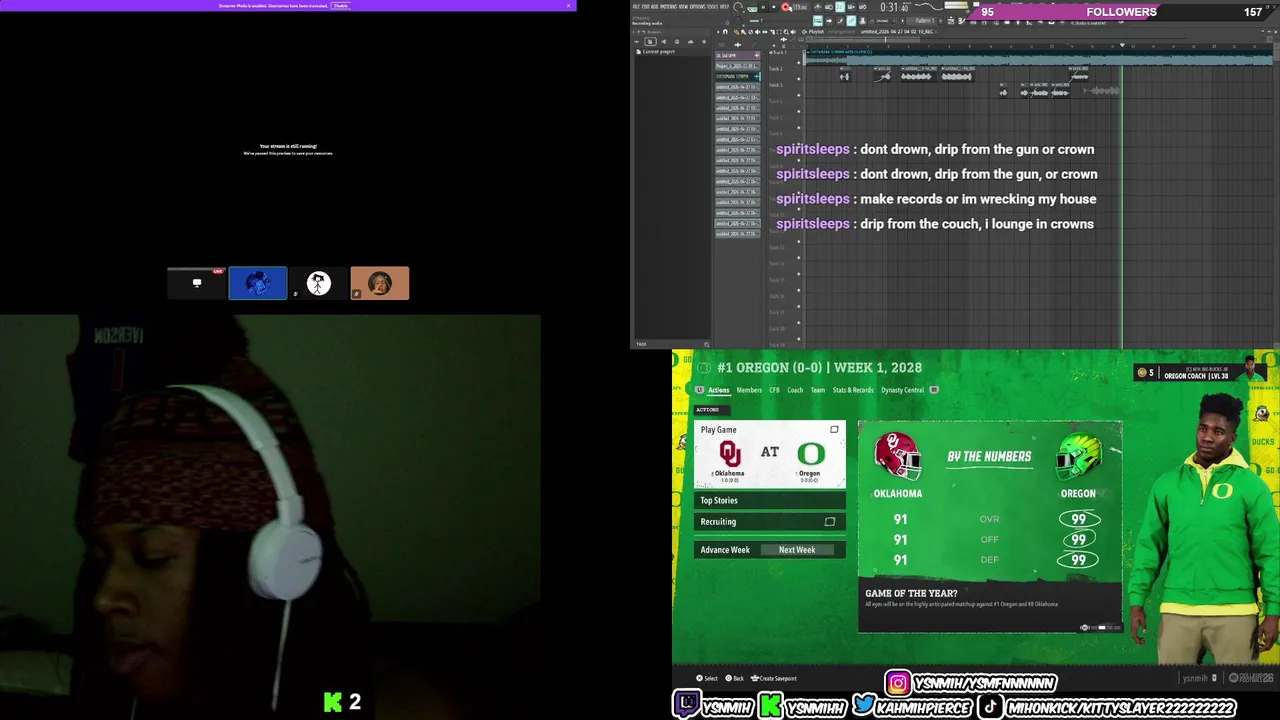The height and width of the screenshot is (720, 1280).
Task: Click the Create Savepoint hint
Action: tap(773, 678)
